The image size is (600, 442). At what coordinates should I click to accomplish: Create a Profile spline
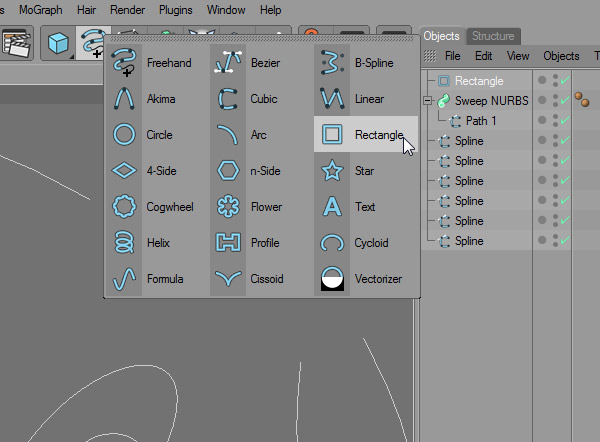coord(261,243)
